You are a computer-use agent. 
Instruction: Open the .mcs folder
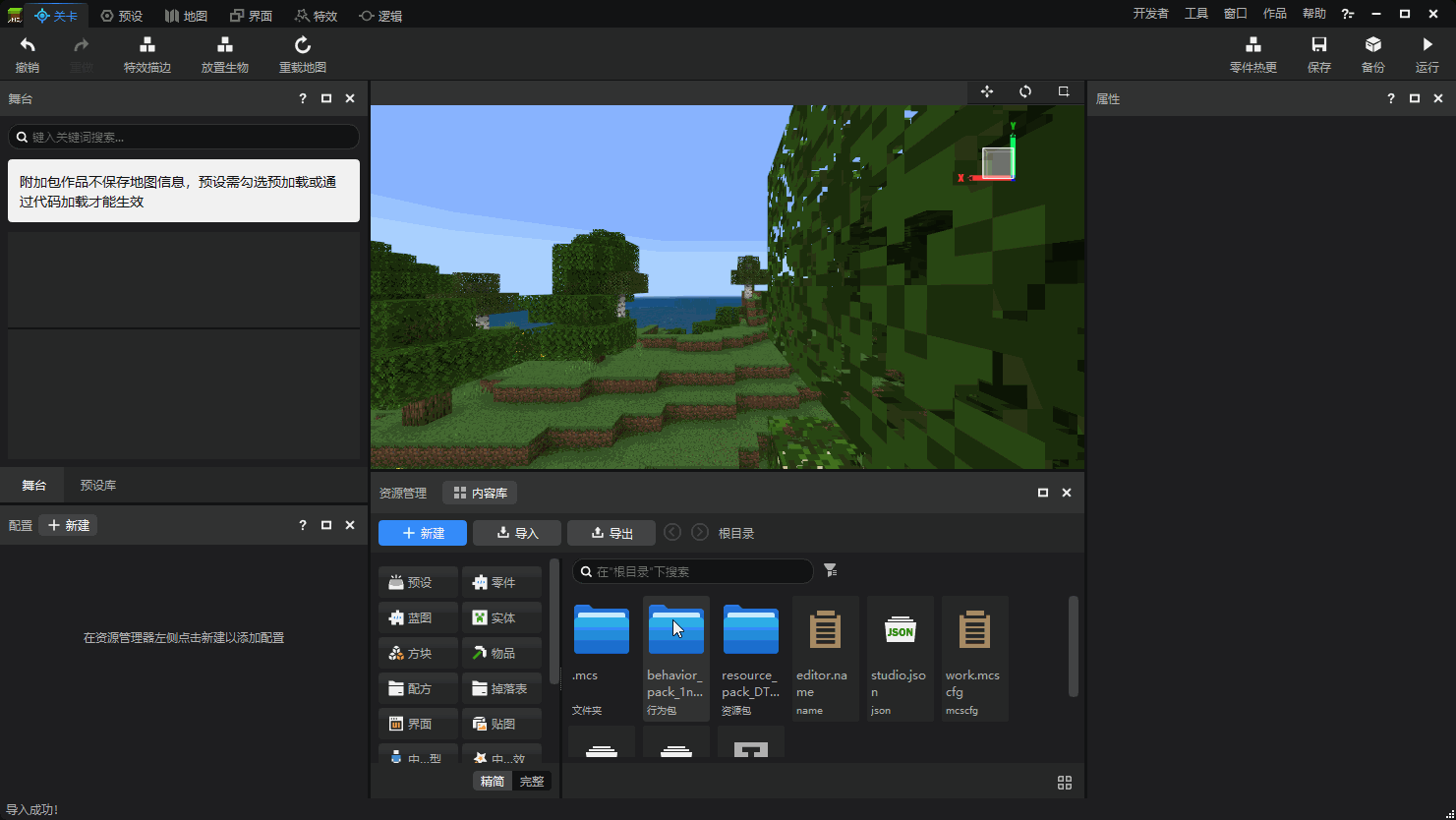602,658
